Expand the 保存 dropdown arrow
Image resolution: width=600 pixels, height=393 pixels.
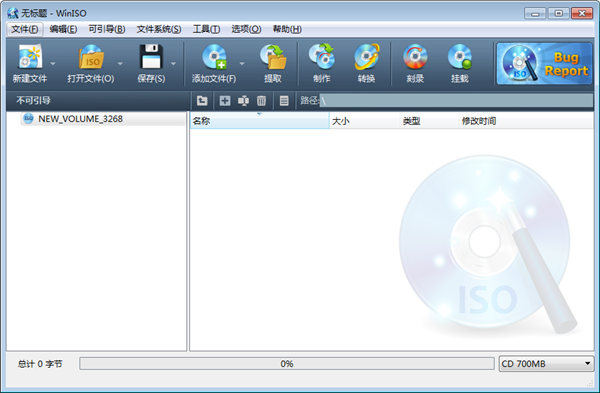(173, 64)
